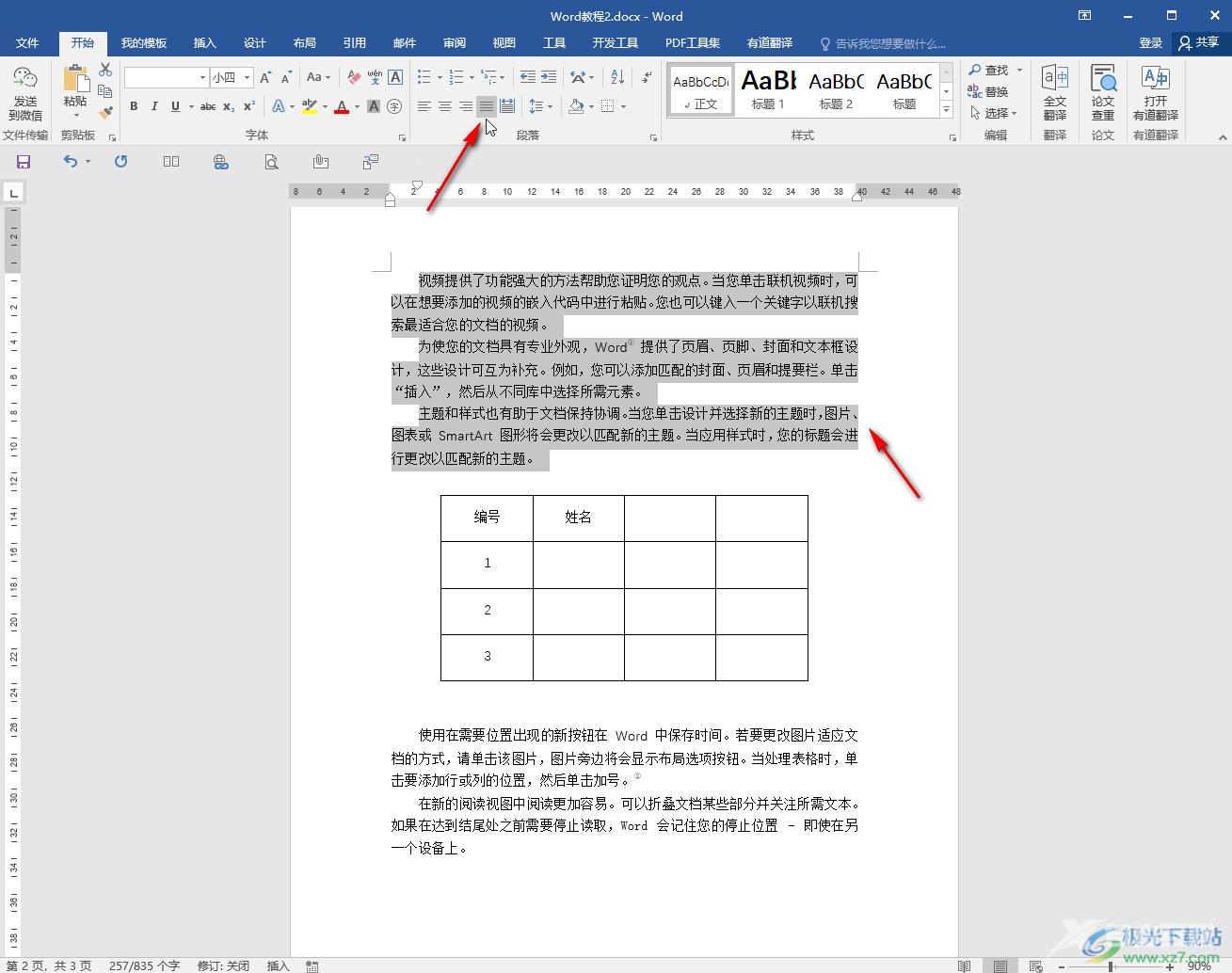Viewport: 1232px width, 973px height.
Task: Open Youdao Translate icon
Action: click(1156, 93)
